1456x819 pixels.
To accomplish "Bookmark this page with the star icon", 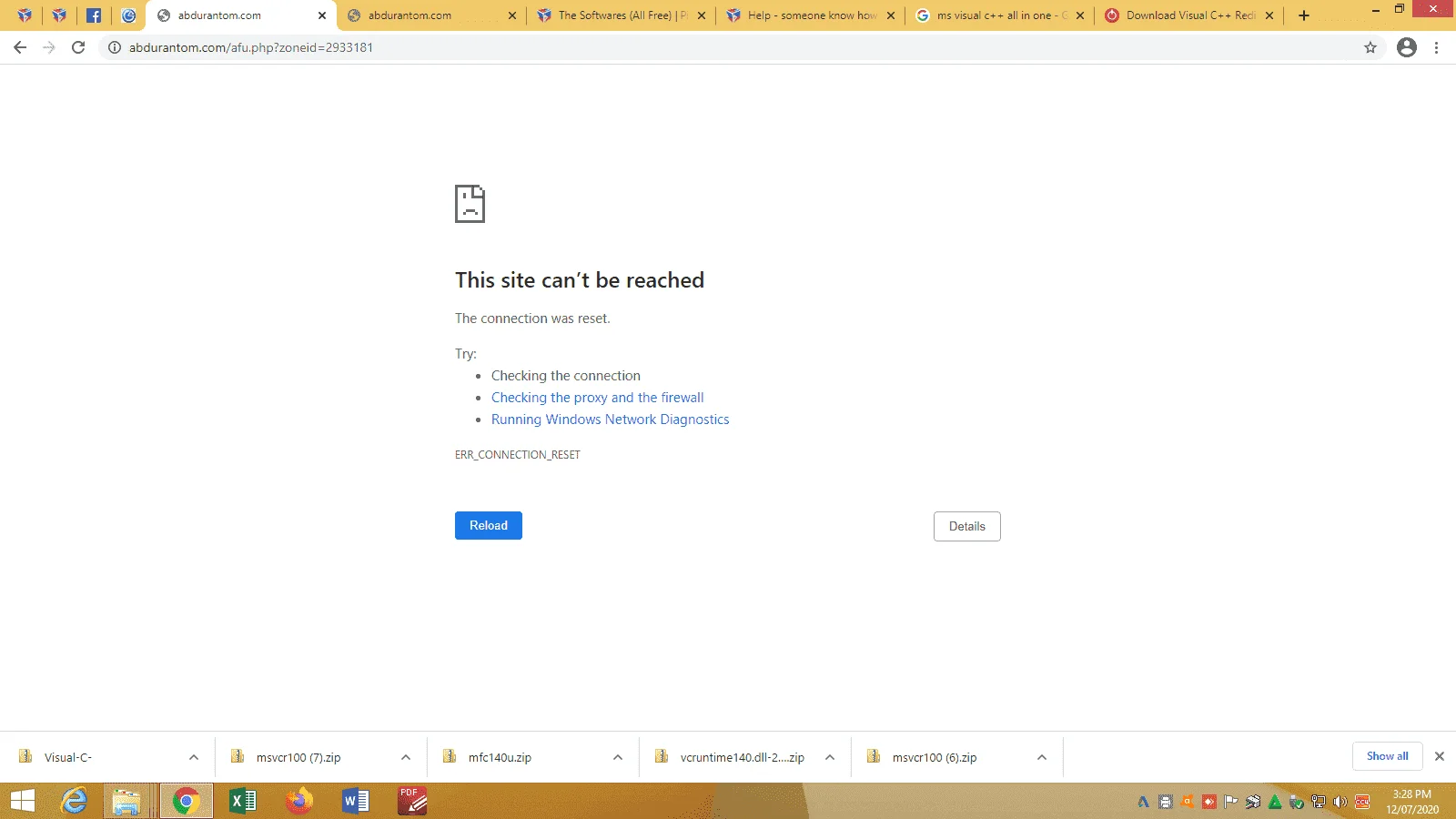I will (1370, 47).
